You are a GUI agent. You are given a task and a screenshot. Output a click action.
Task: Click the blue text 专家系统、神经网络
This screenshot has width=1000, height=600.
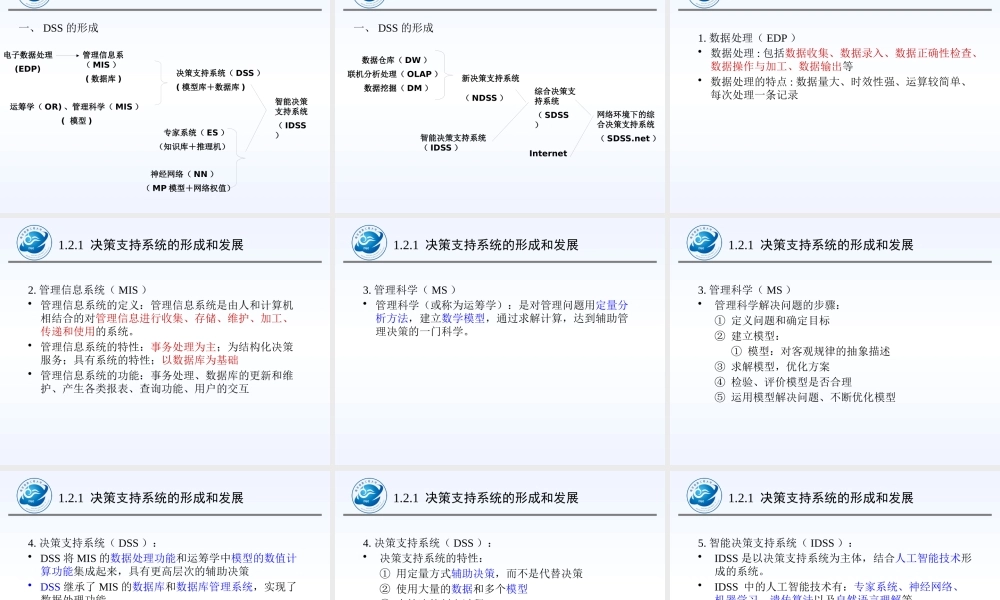coord(903,587)
